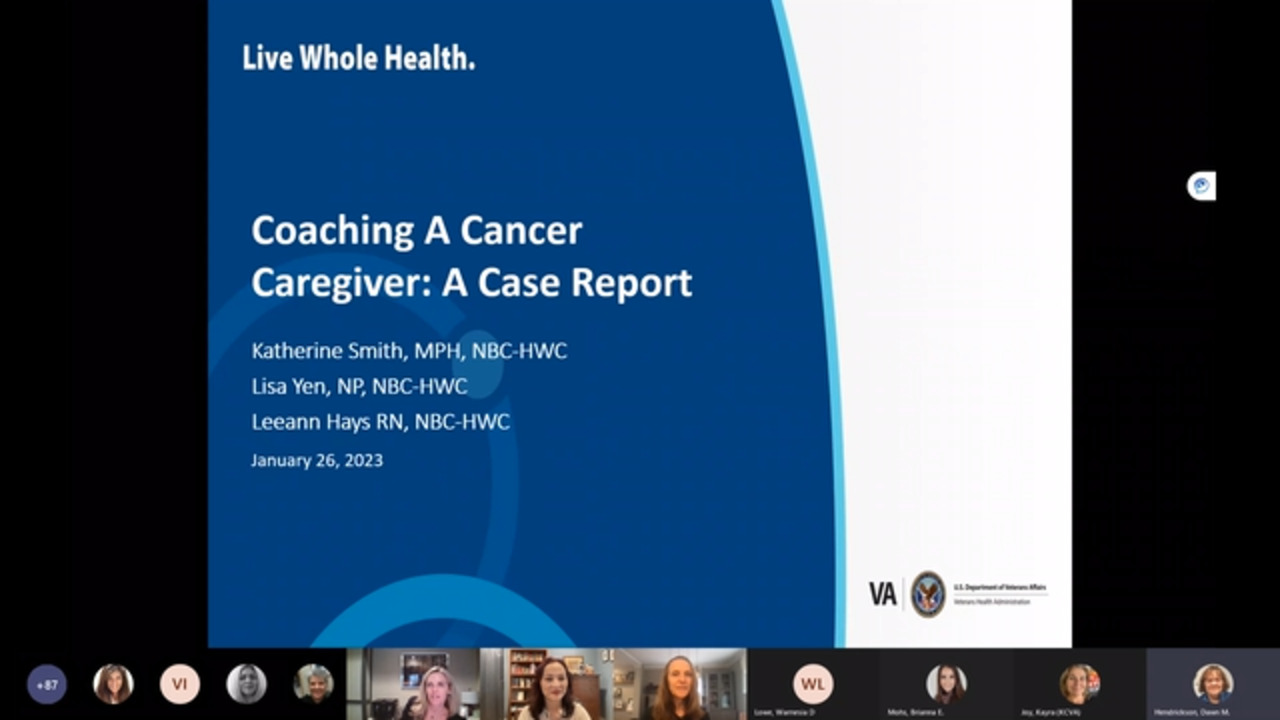Click the "VA" text logo
This screenshot has height=720, width=1280.
882,594
